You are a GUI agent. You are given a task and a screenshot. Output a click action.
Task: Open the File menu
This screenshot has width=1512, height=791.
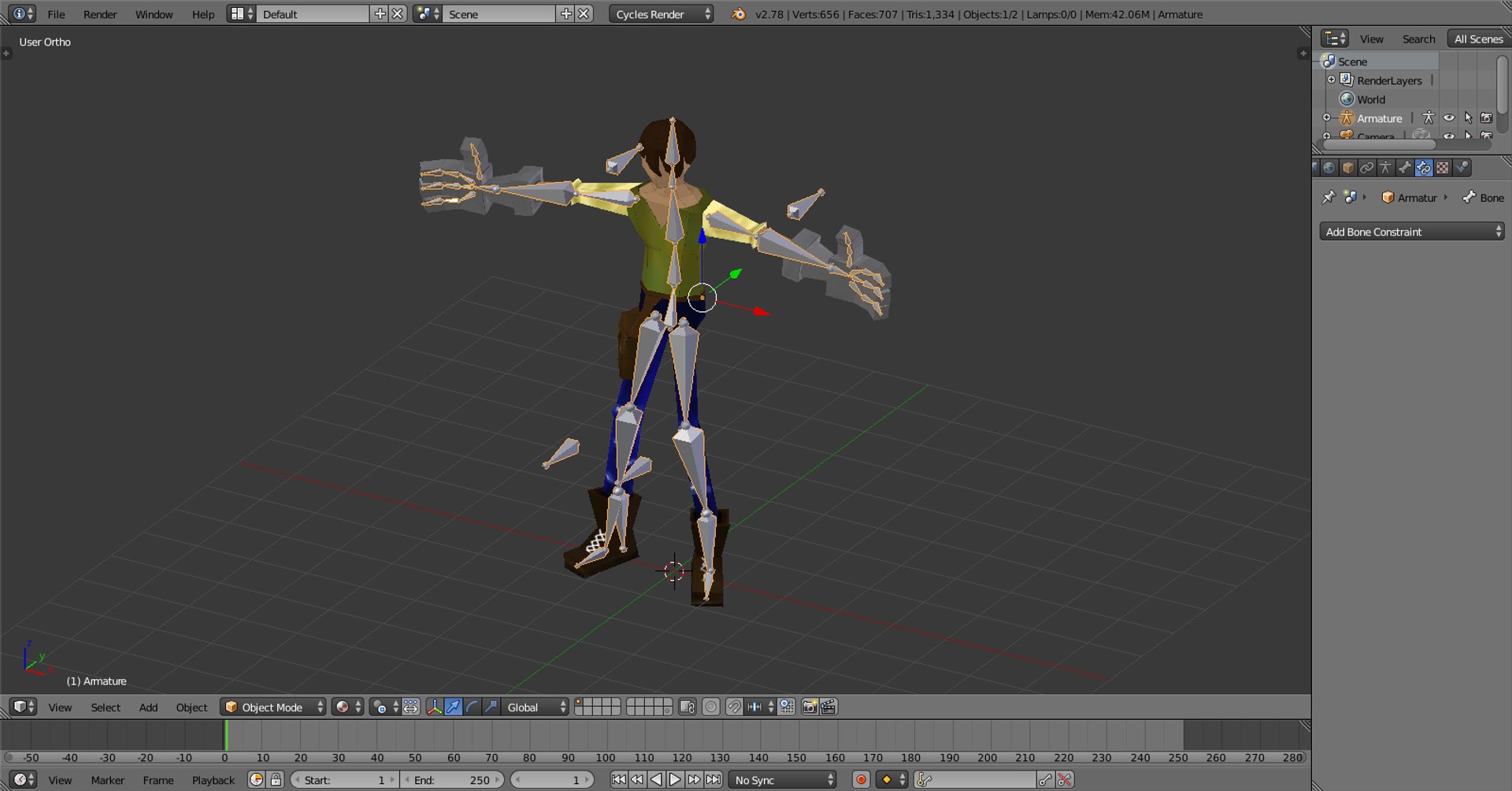tap(57, 14)
